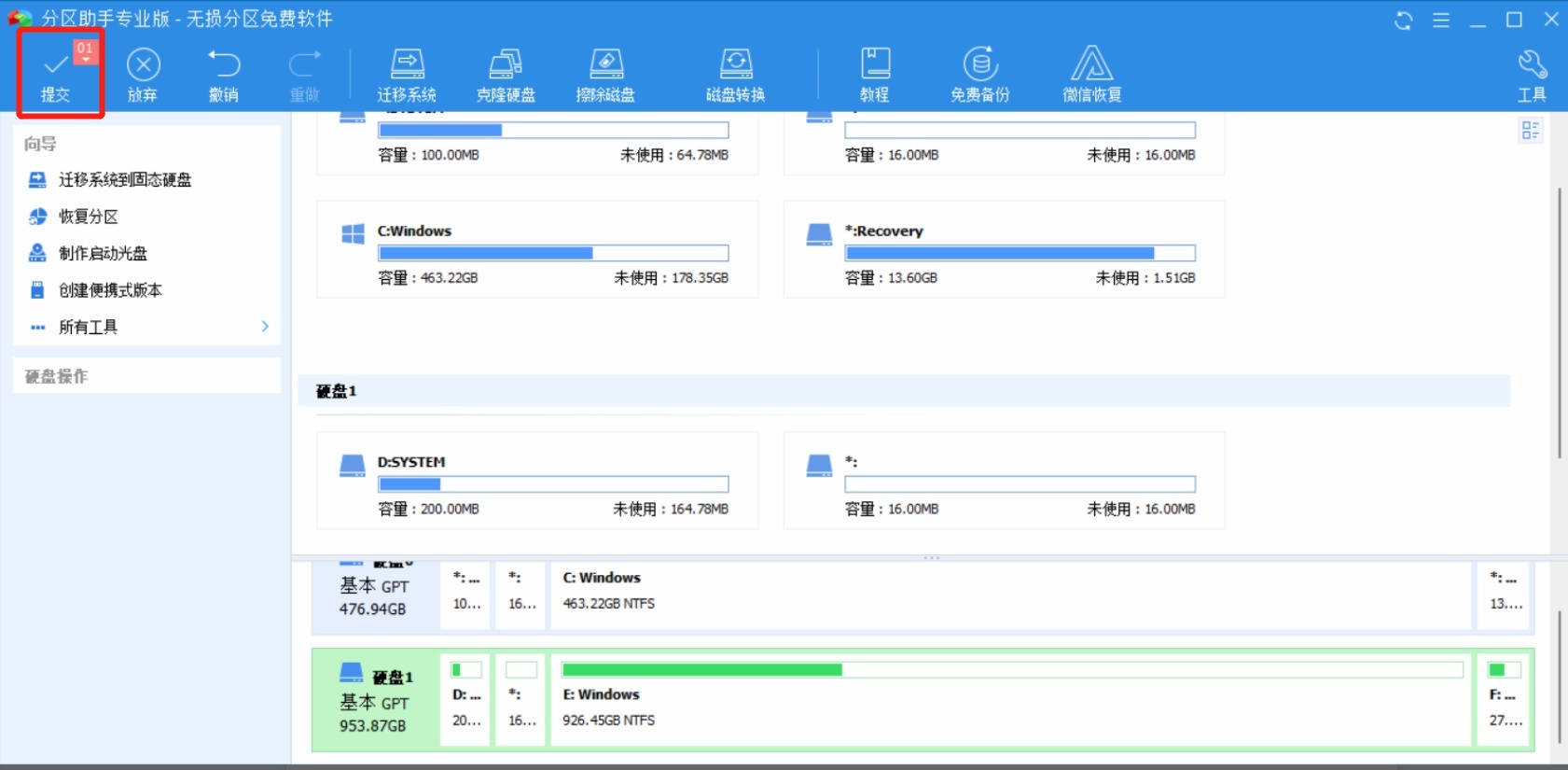
Task: Click the disk map vertical scrollbar
Action: tap(1559, 677)
